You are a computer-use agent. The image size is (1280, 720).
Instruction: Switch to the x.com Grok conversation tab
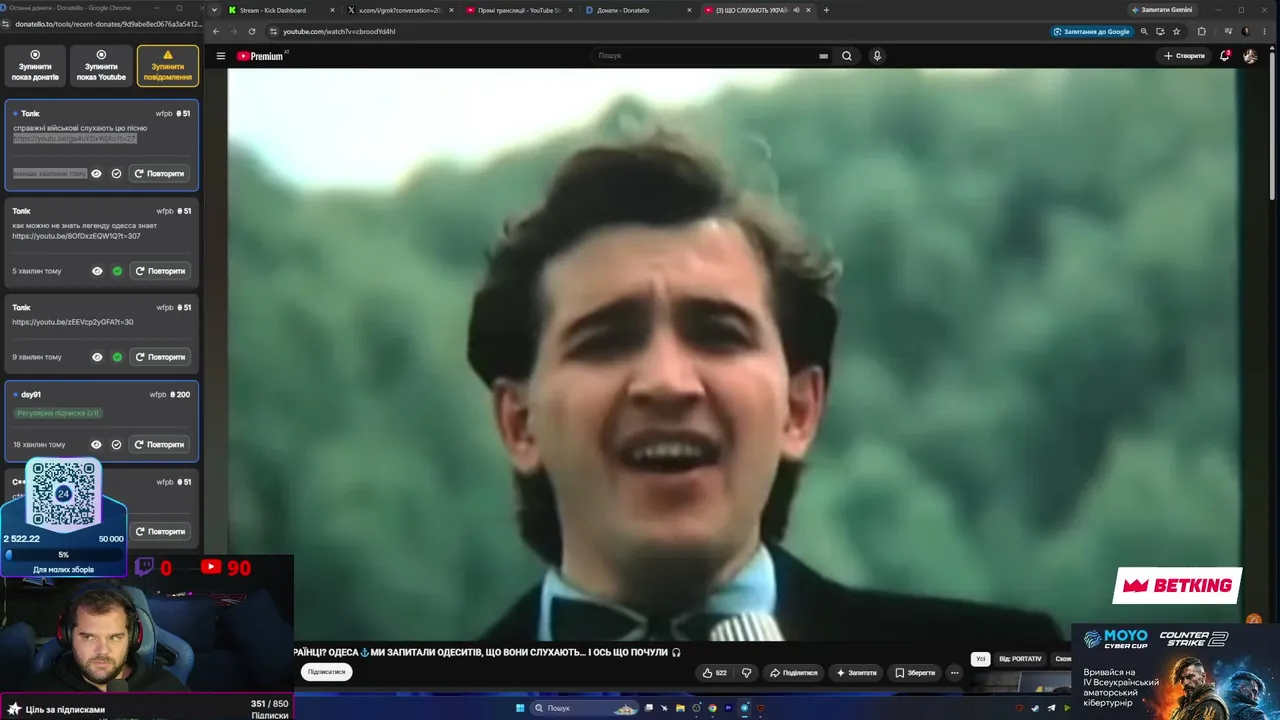click(400, 10)
